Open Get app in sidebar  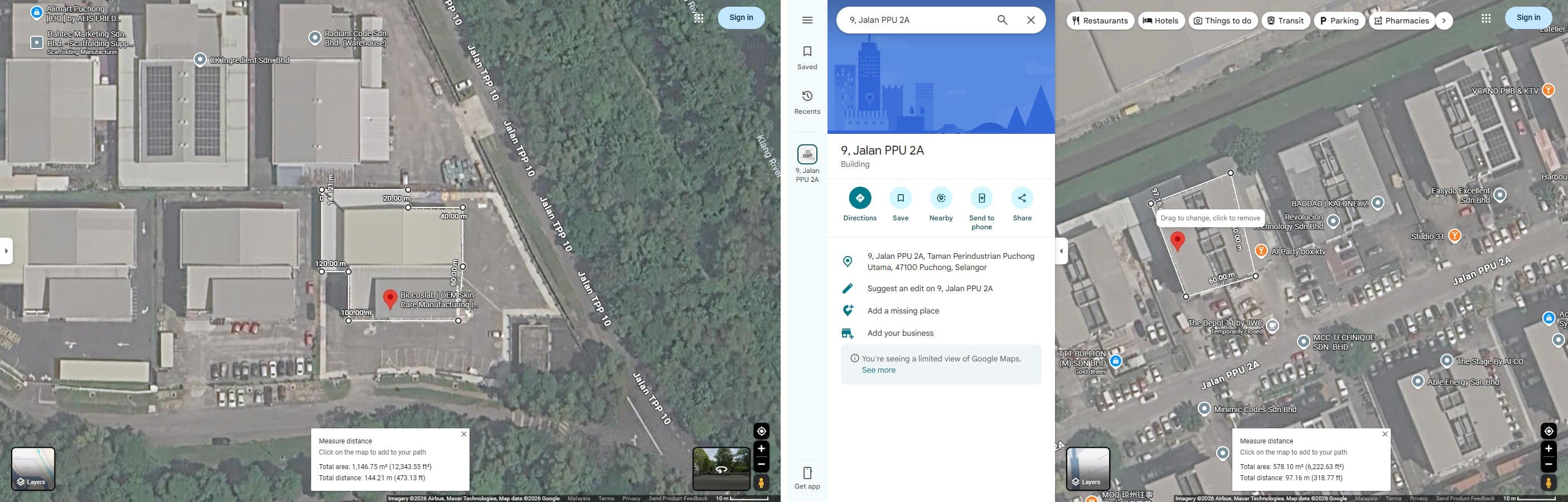807,477
